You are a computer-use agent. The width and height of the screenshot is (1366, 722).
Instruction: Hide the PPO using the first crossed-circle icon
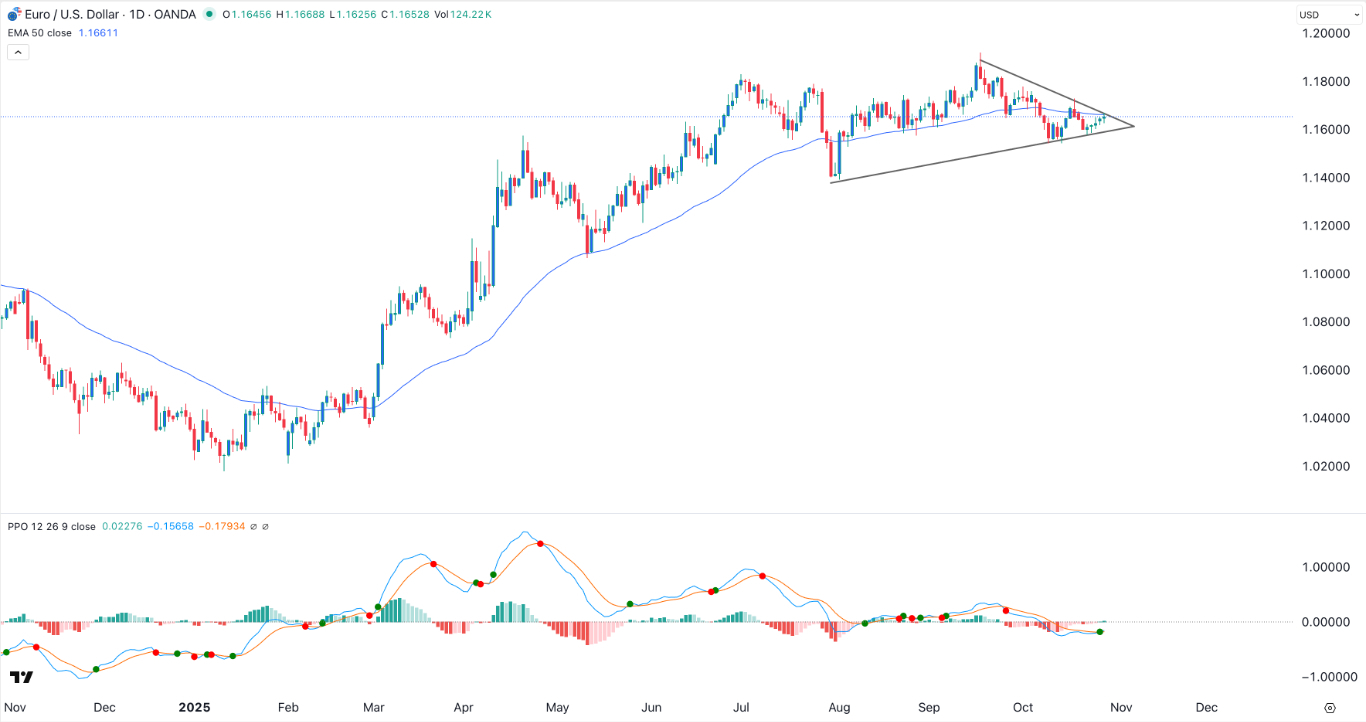click(x=253, y=527)
